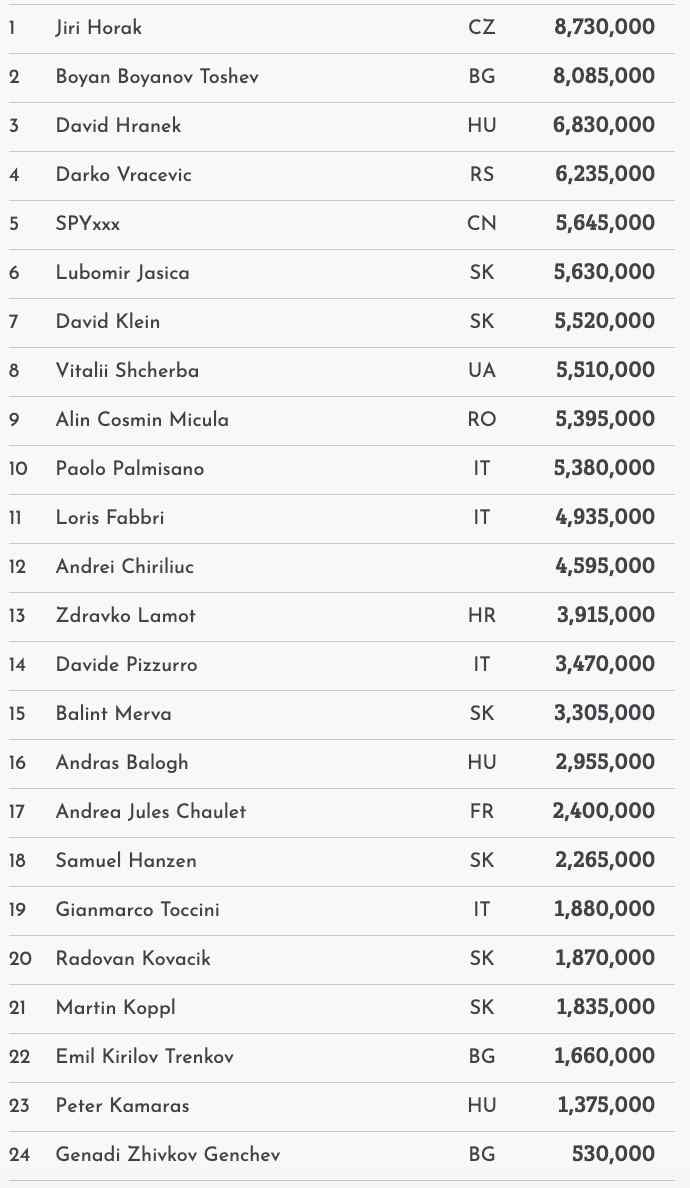Click player name Jiri Horak
This screenshot has width=690, height=1188.
click(98, 28)
